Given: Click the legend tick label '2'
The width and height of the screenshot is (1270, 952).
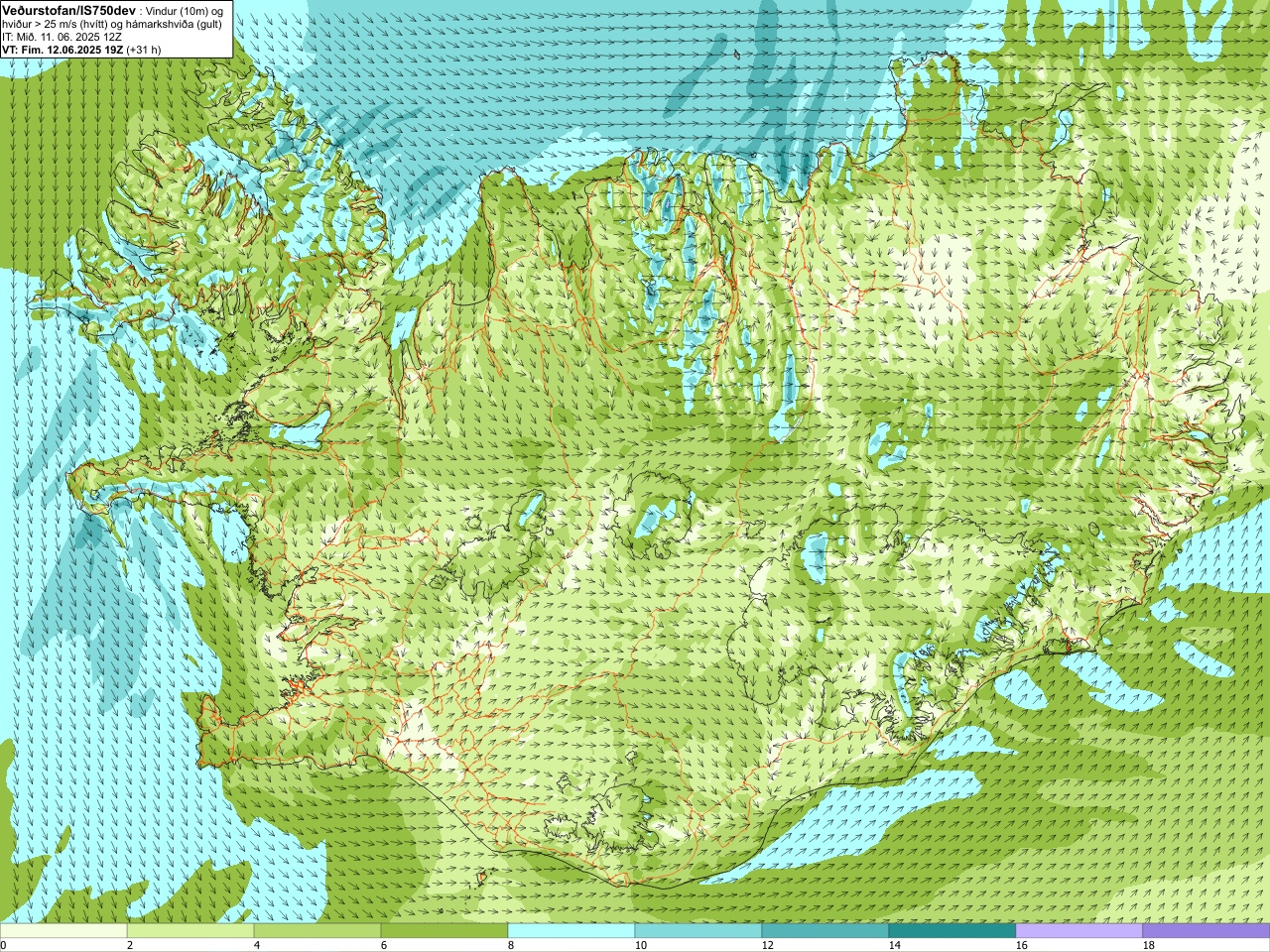Looking at the screenshot, I should click(x=130, y=945).
